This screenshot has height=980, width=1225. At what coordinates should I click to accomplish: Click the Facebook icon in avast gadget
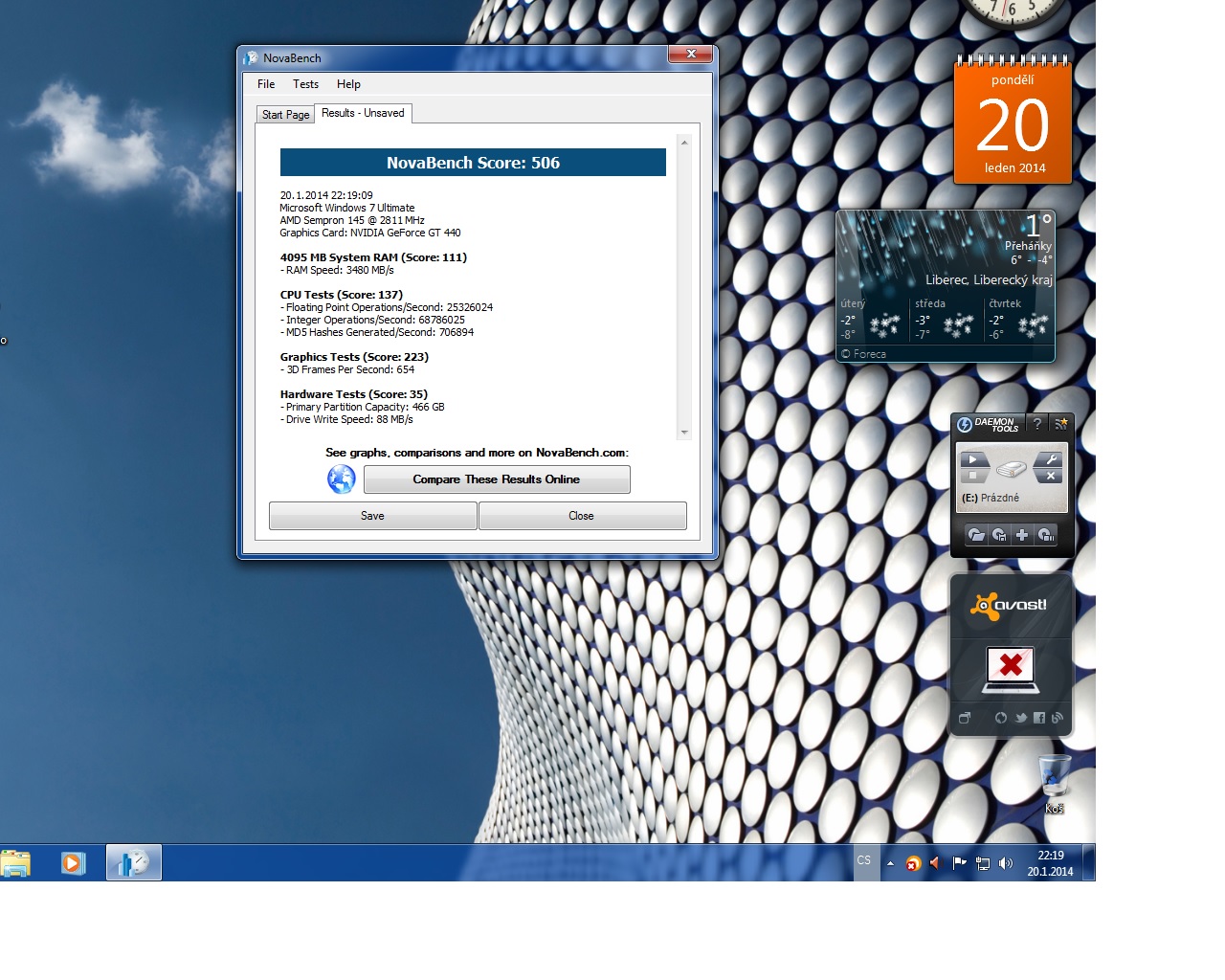[1039, 718]
